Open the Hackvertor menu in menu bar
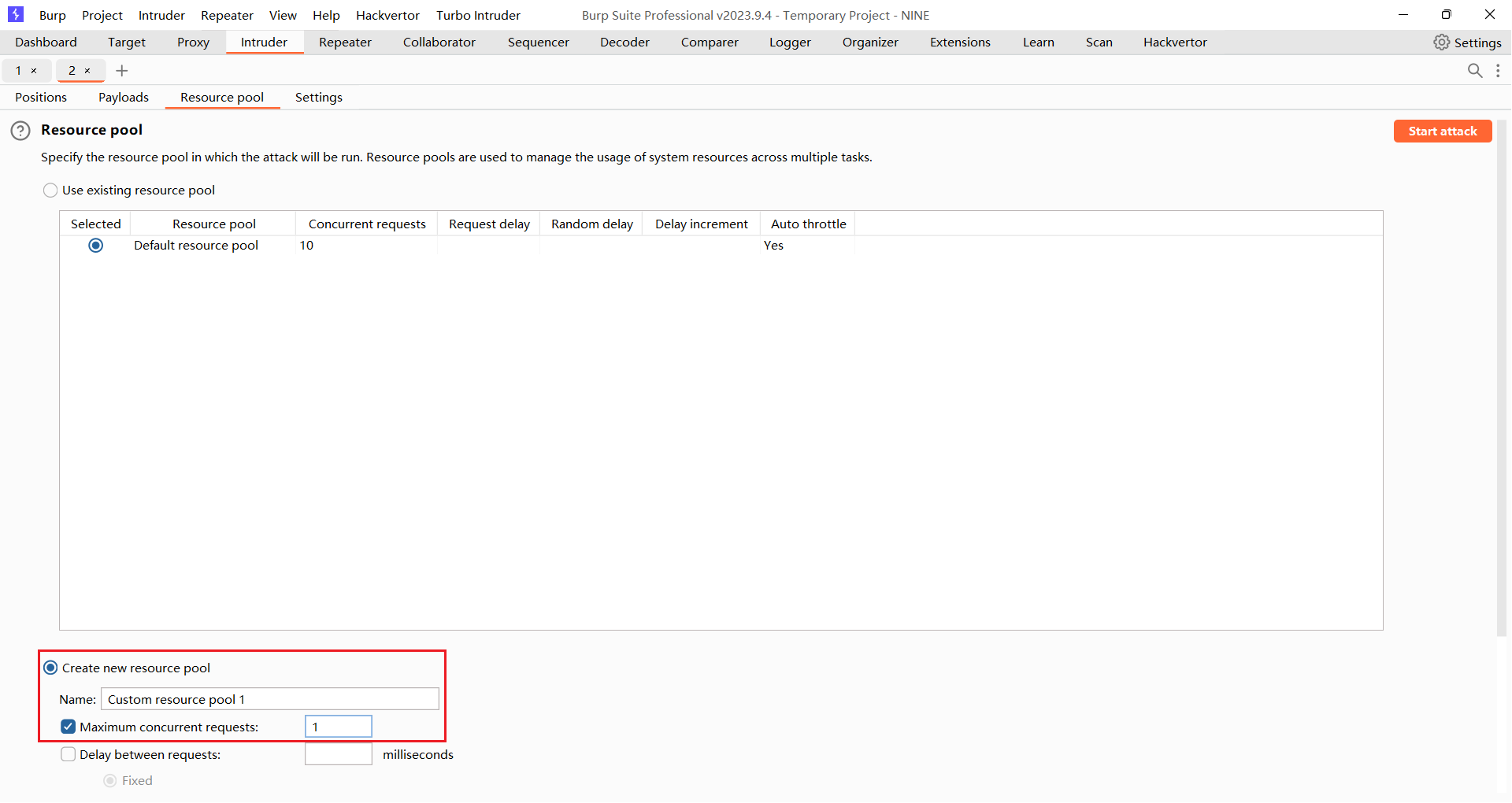1512x803 pixels. coord(387,15)
